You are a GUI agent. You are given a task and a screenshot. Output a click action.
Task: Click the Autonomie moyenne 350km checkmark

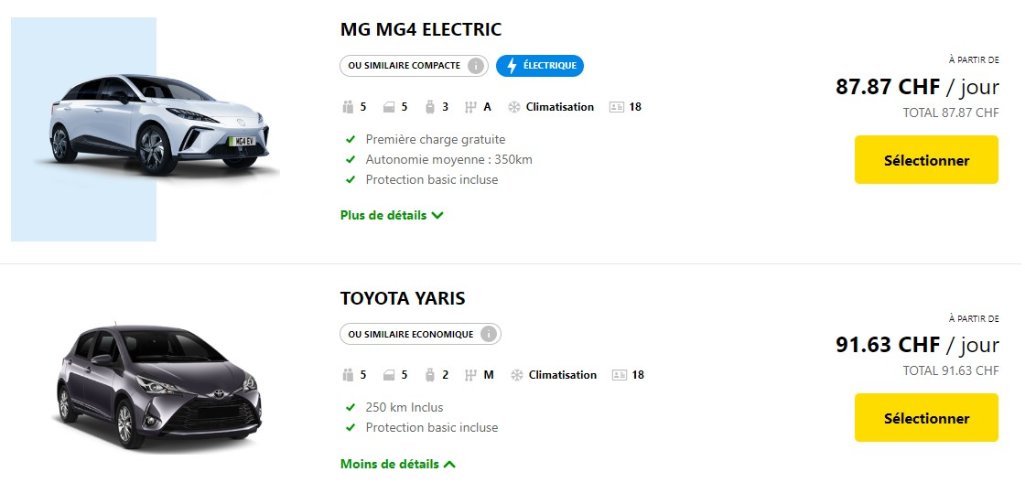tap(350, 160)
